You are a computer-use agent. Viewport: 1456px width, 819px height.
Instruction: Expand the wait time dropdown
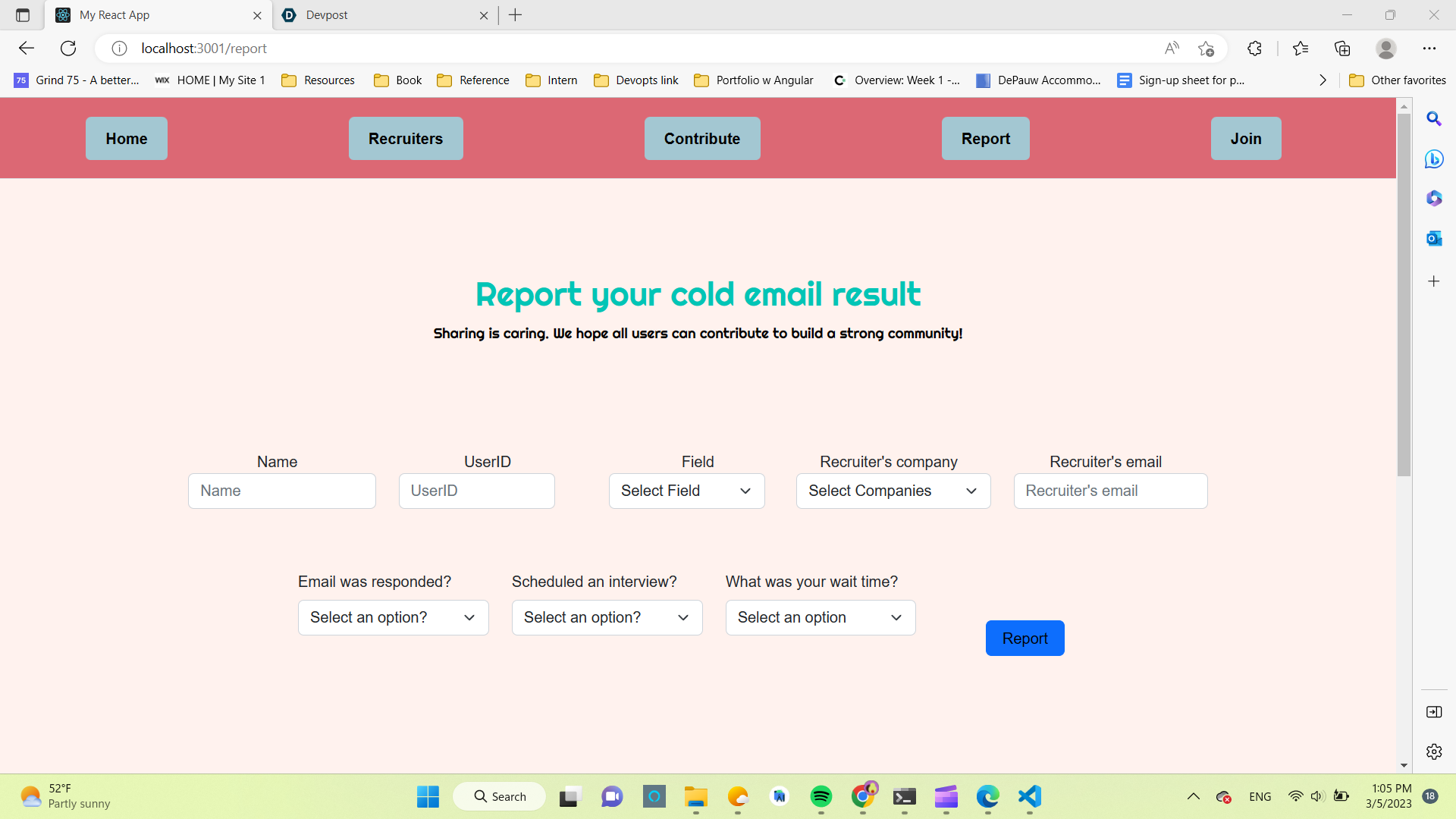(x=820, y=617)
